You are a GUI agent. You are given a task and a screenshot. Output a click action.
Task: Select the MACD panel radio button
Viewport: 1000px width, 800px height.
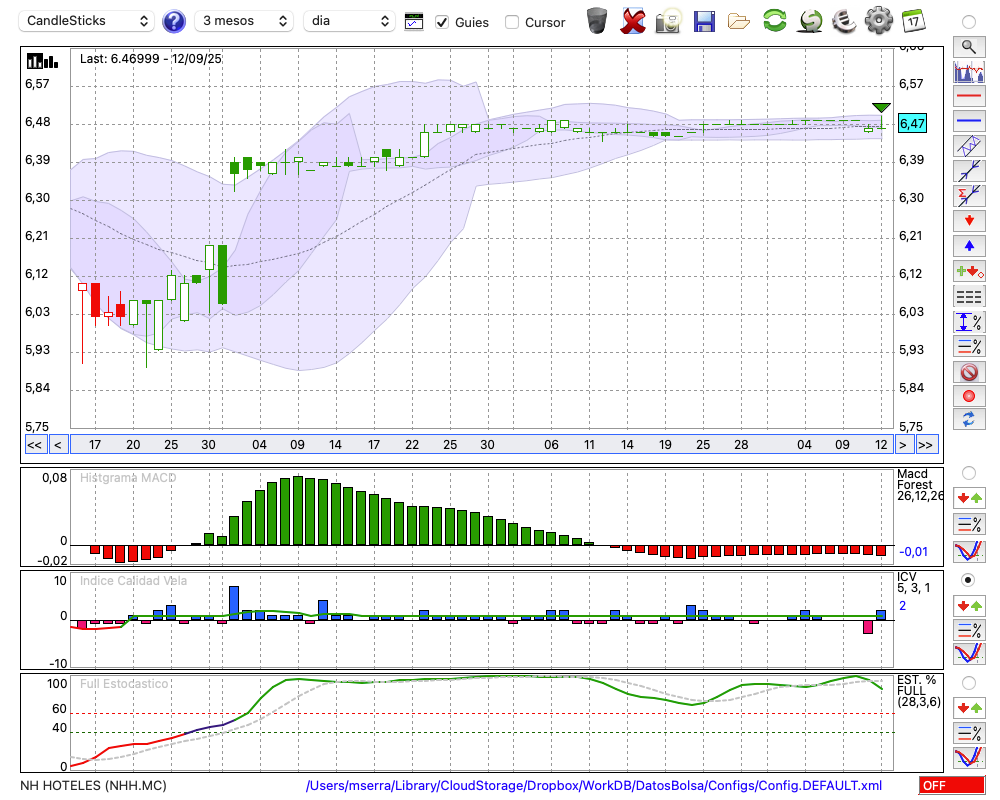(x=969, y=473)
